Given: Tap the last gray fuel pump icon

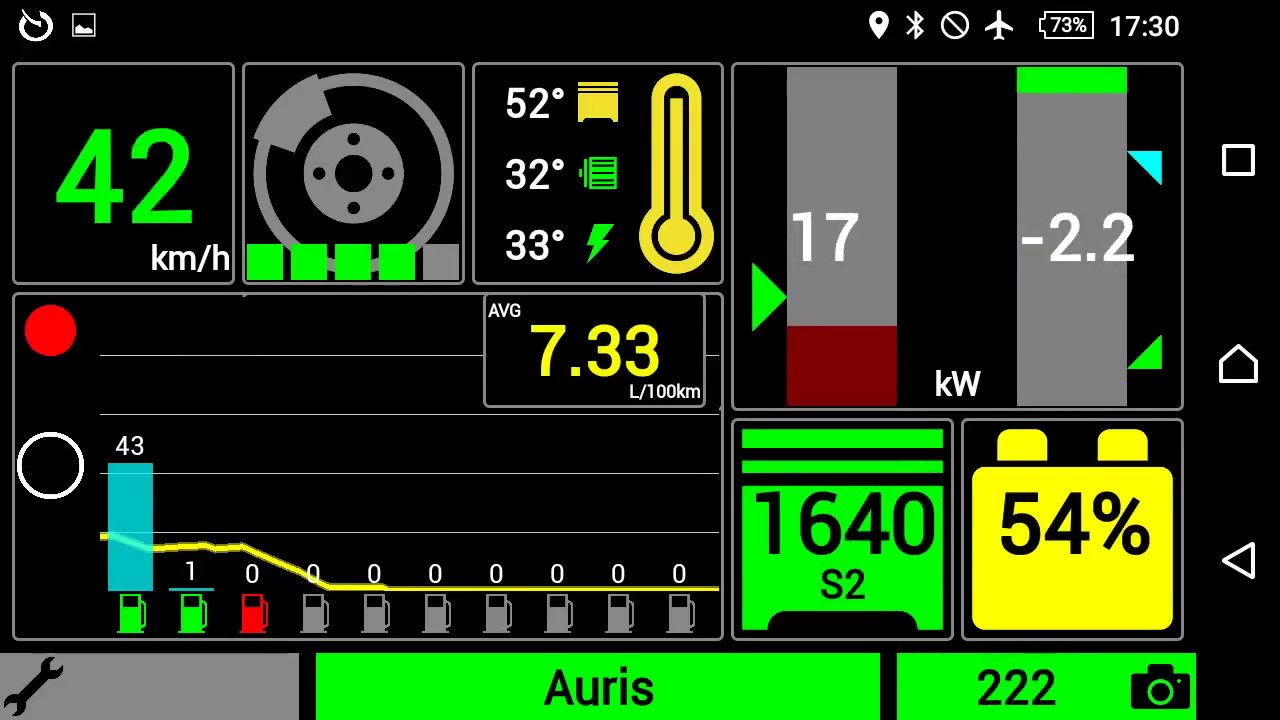Looking at the screenshot, I should coord(680,613).
